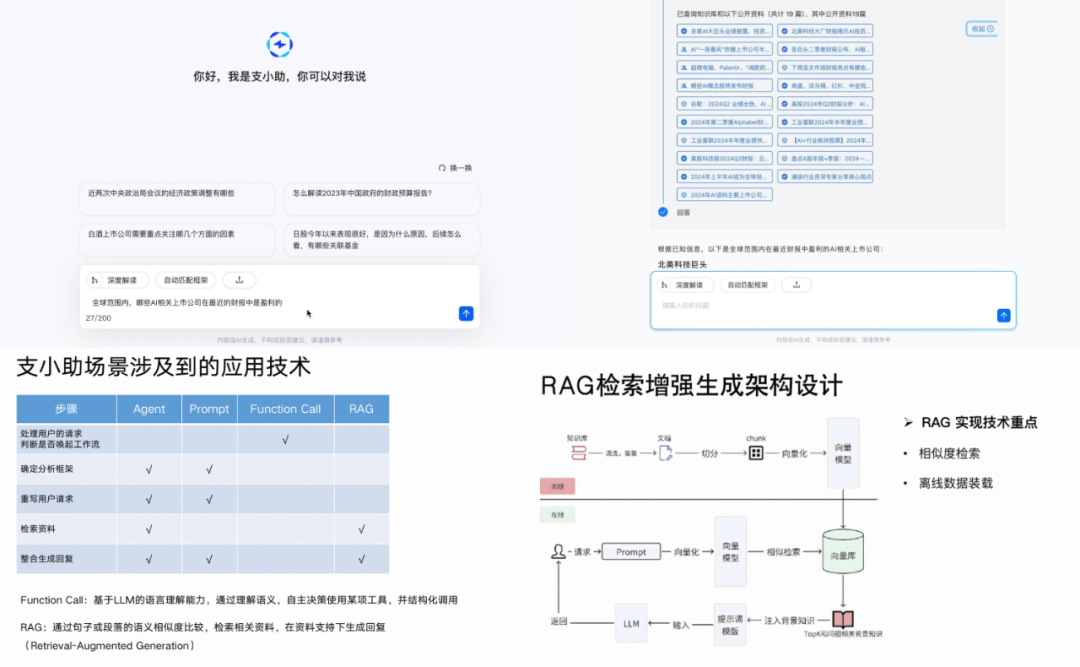The image size is (1080, 667).
Task: Click the 知识库 database icon in the RAG diagram
Action: [579, 453]
